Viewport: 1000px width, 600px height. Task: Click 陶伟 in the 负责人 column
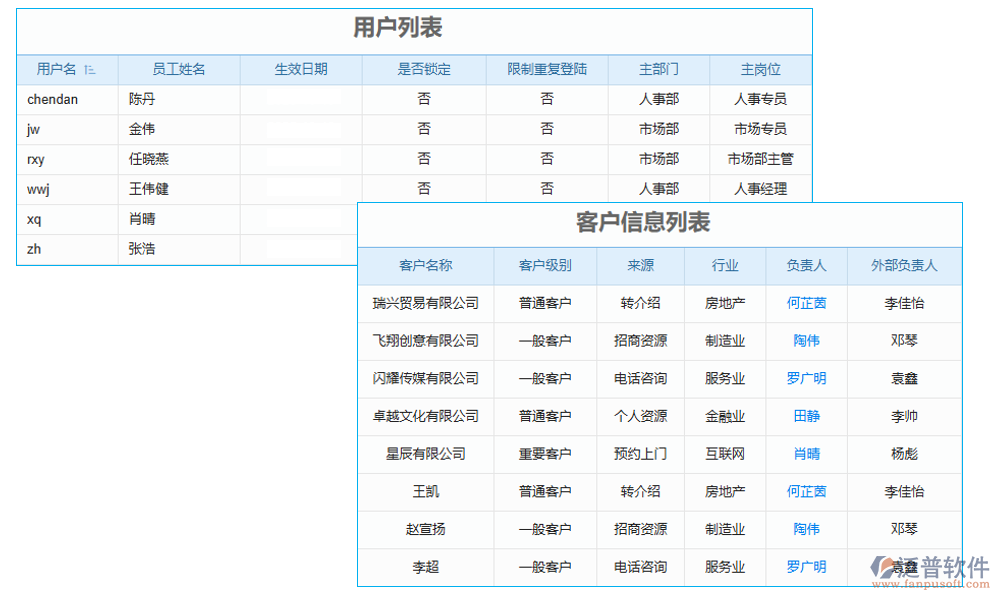point(806,341)
